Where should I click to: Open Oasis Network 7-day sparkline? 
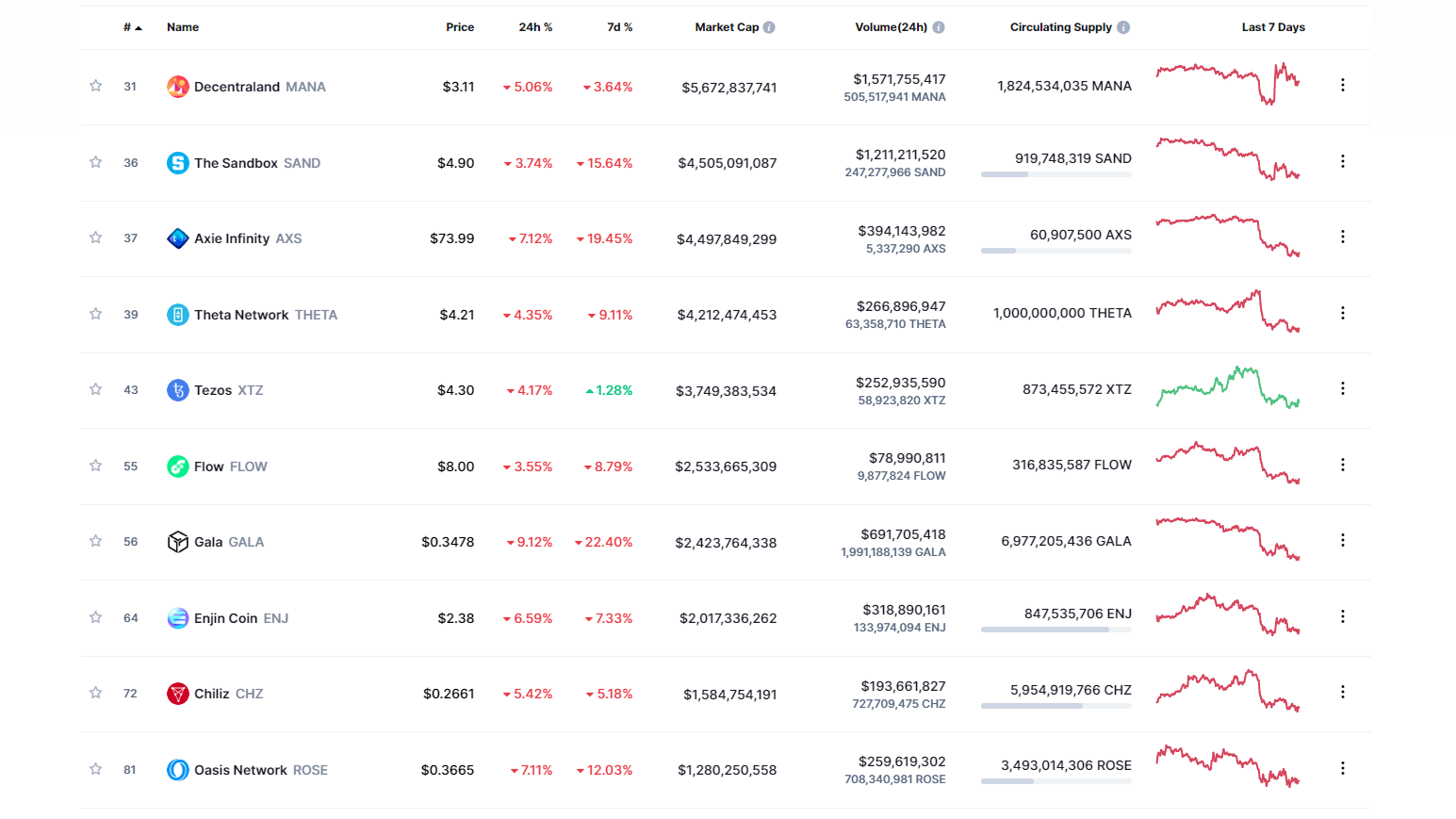click(1228, 766)
